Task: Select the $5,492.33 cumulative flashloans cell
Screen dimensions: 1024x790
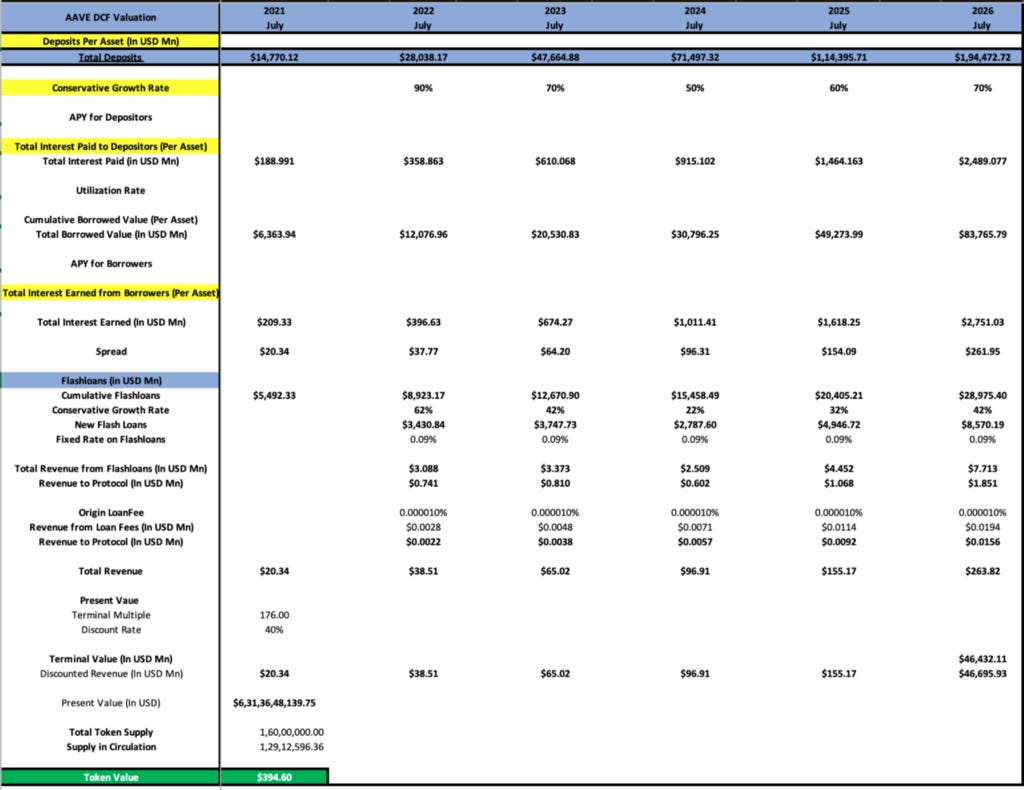Action: (274, 396)
